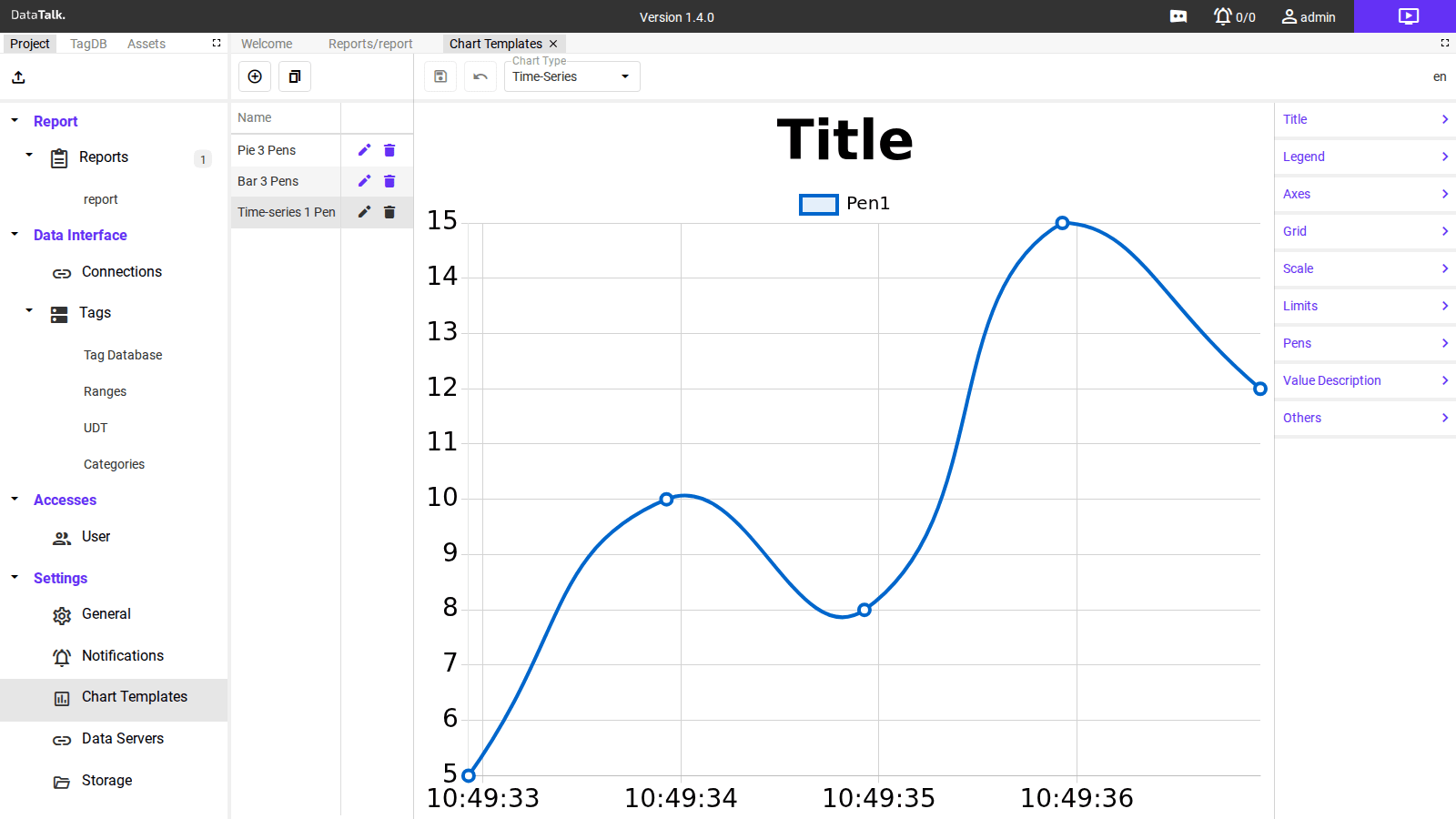The width and height of the screenshot is (1456, 819).
Task: Collapse the Data Interface section
Action: 15,234
